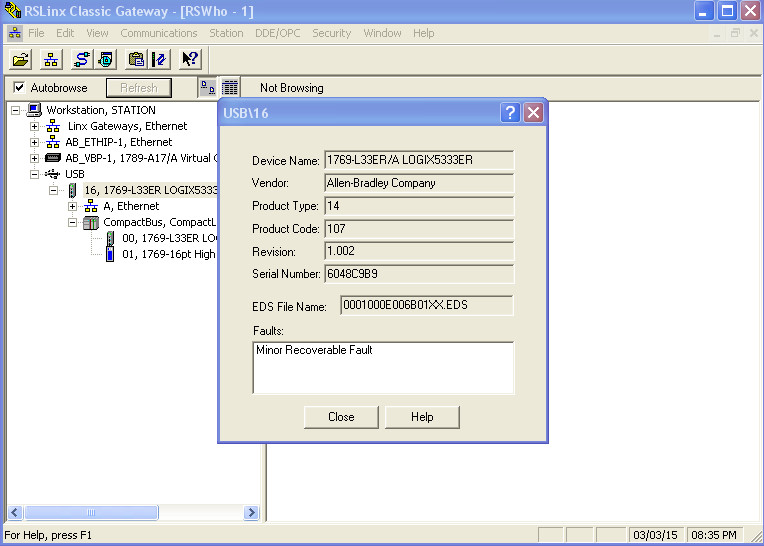Click the Help button in USB\16 dialog
This screenshot has width=764, height=546.
click(422, 417)
